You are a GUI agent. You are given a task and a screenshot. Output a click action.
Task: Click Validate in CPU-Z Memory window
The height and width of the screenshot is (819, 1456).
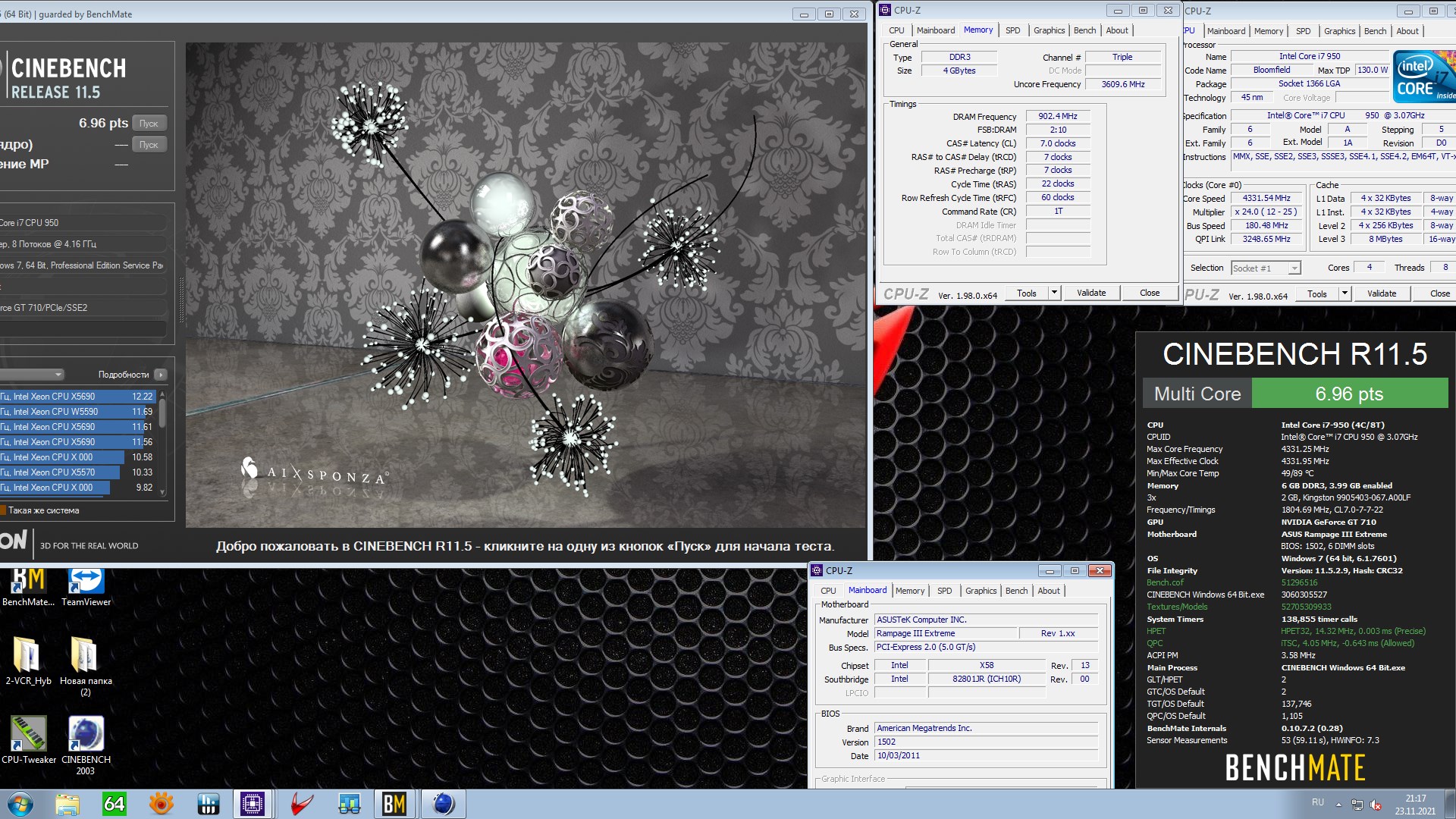pos(1091,293)
